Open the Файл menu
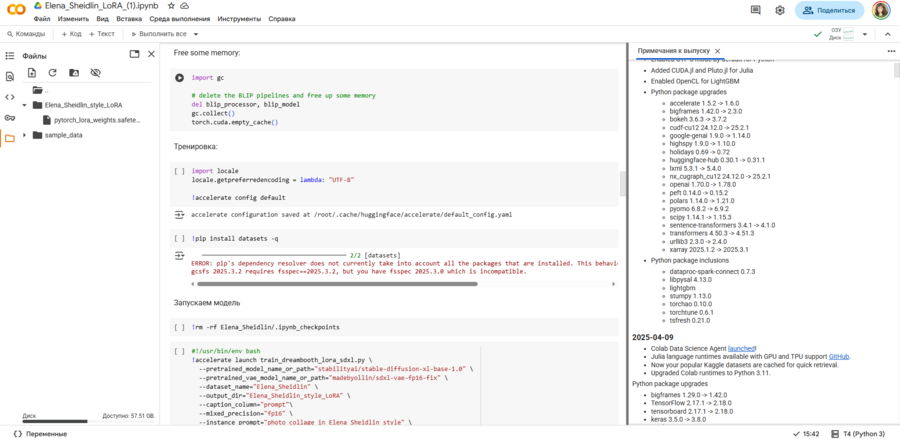 pyautogui.click(x=42, y=19)
